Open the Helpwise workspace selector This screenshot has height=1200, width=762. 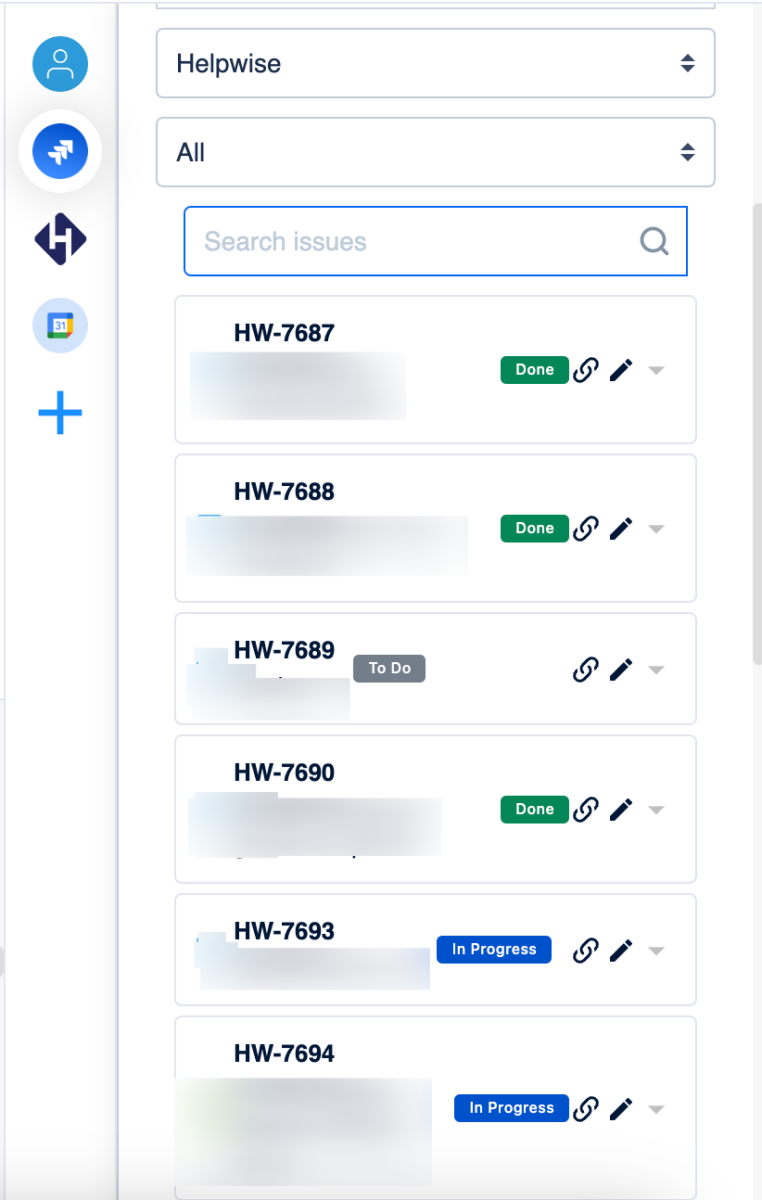(x=435, y=62)
